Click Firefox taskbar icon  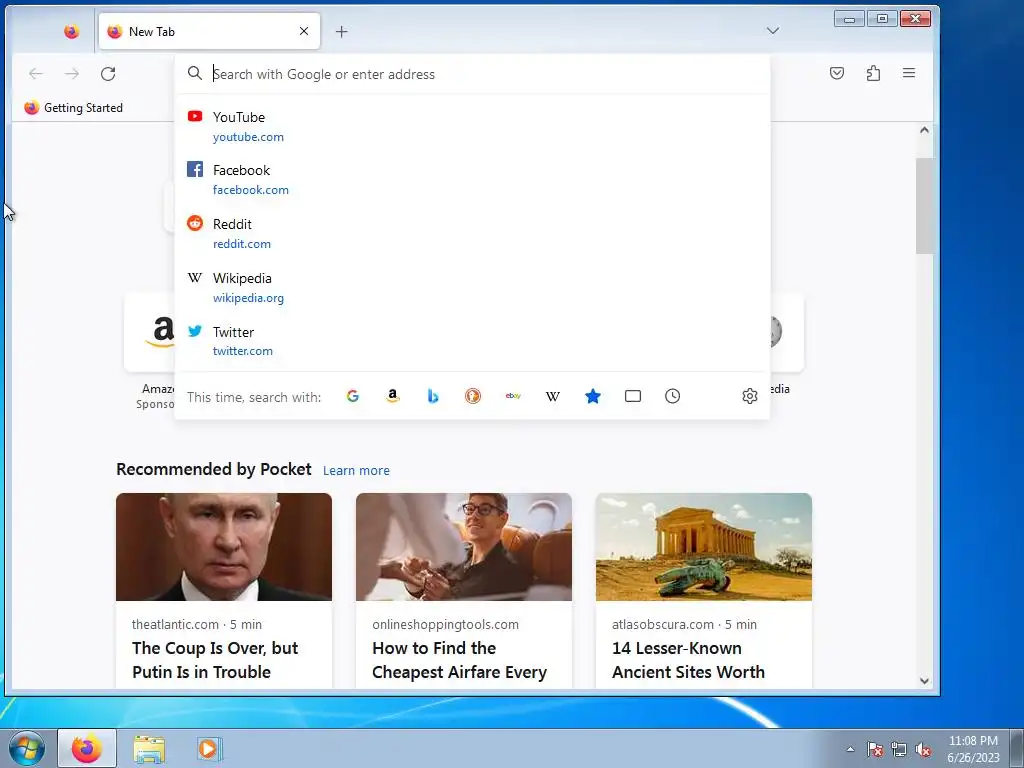87,748
